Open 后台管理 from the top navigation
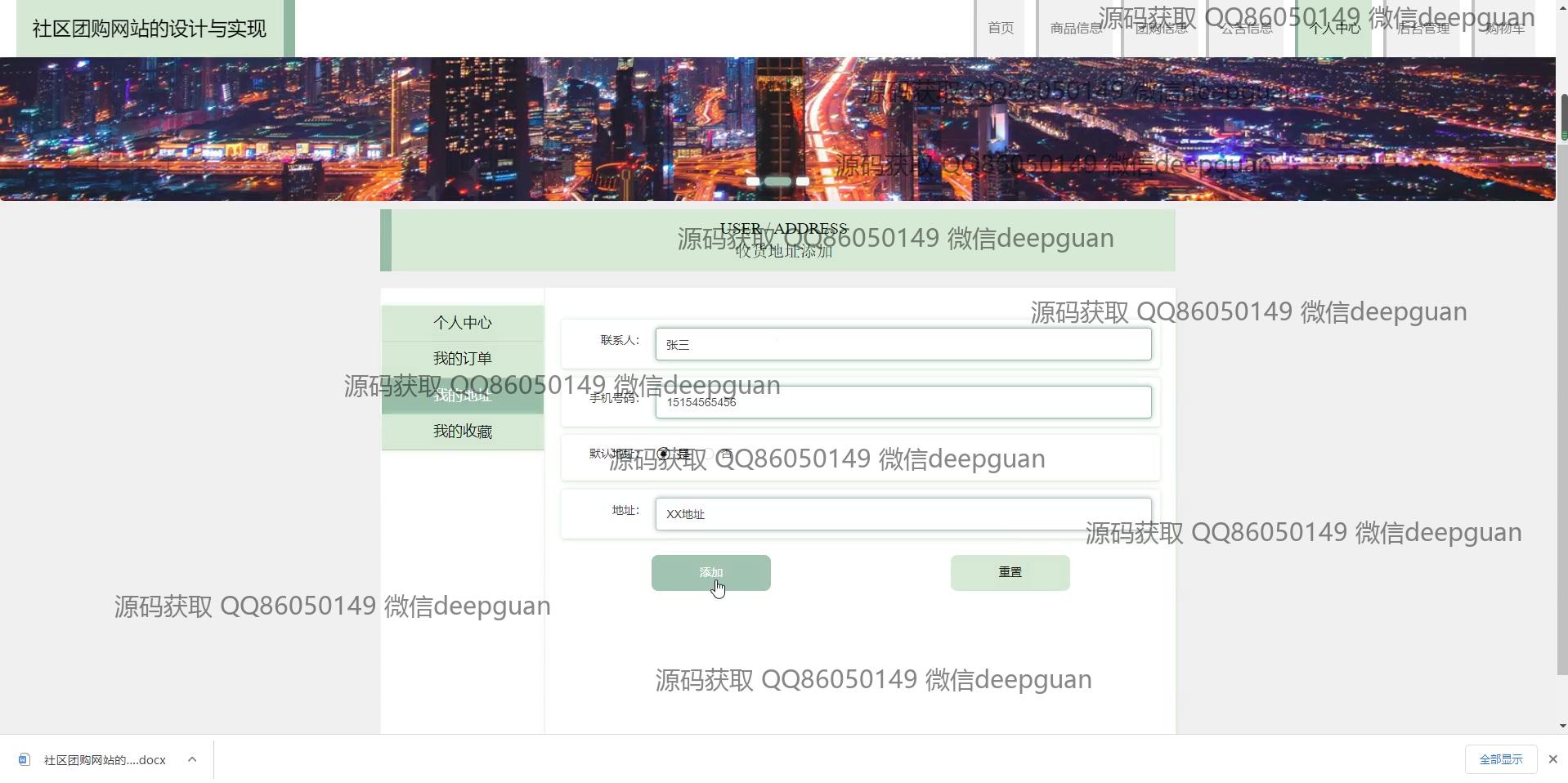The height and width of the screenshot is (783, 1568). pos(1423,29)
